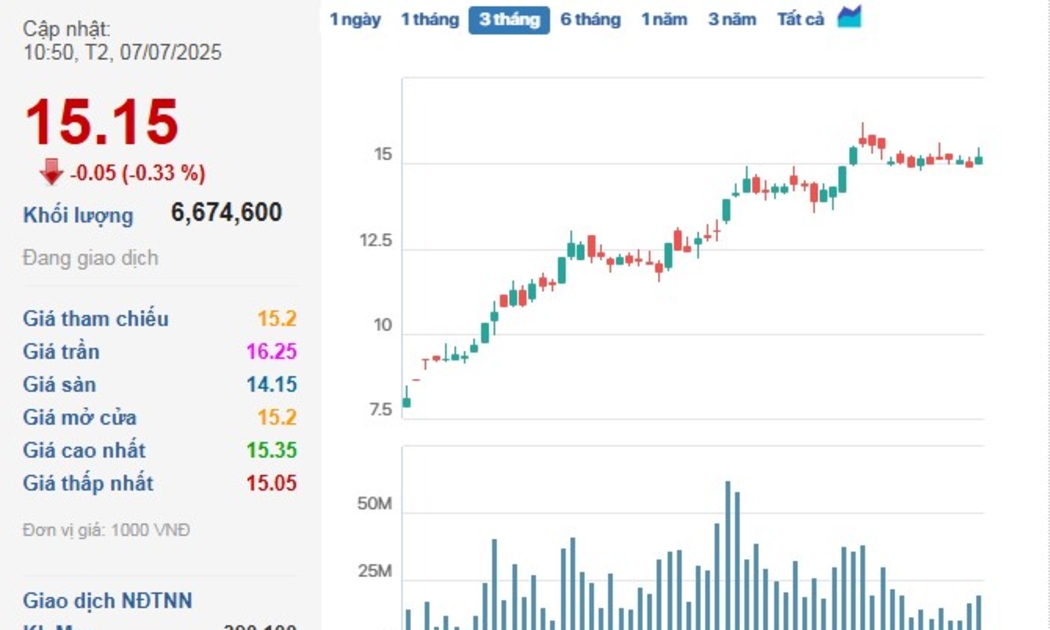Click the tallest bar in volume chart
Screen dimensions: 1050x630
(728, 555)
